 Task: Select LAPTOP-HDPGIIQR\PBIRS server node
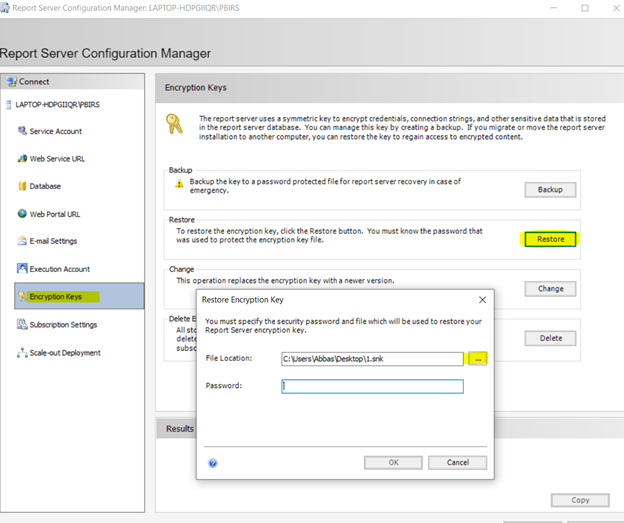(x=57, y=105)
